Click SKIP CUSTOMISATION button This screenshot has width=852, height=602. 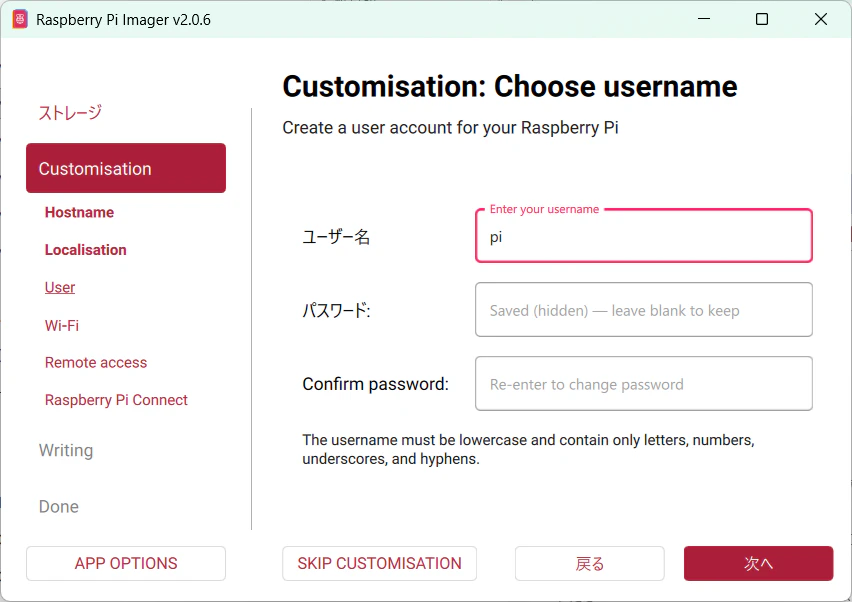click(379, 563)
